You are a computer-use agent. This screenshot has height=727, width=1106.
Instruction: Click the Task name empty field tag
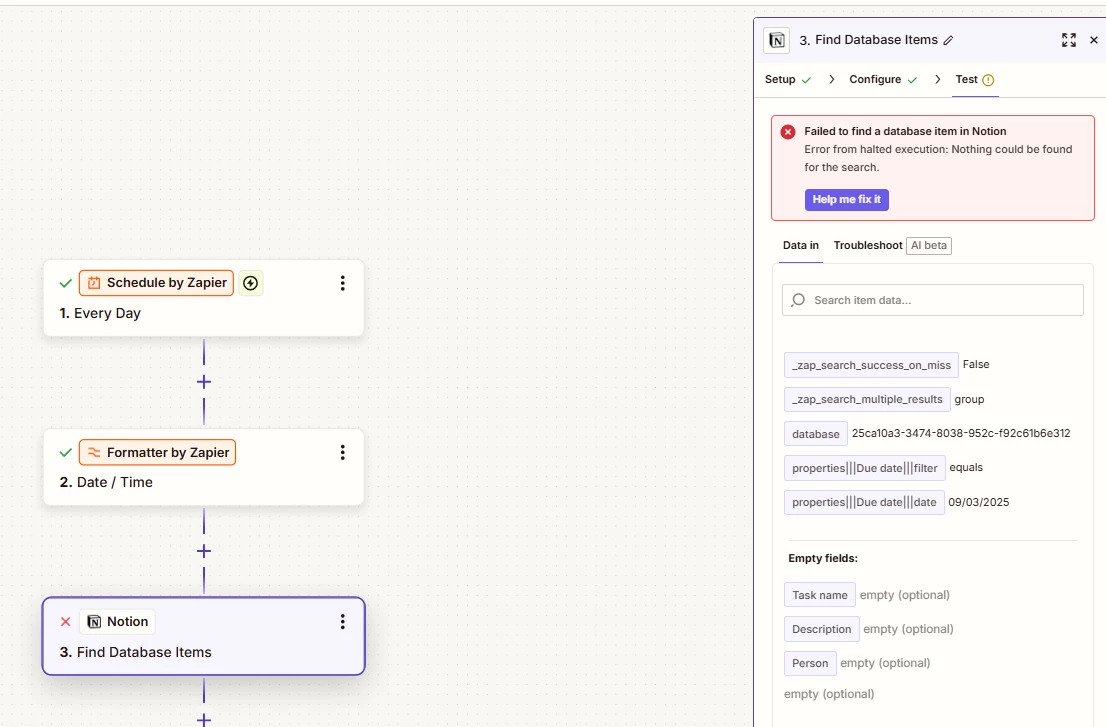click(x=820, y=595)
